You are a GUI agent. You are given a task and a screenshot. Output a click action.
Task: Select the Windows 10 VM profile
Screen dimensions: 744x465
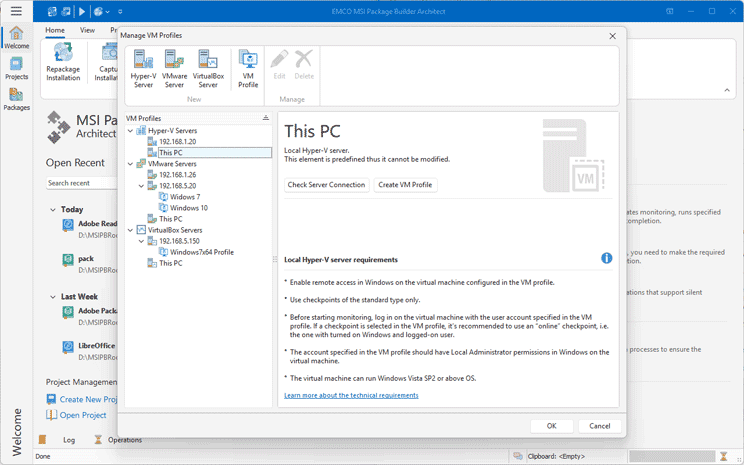click(x=188, y=208)
